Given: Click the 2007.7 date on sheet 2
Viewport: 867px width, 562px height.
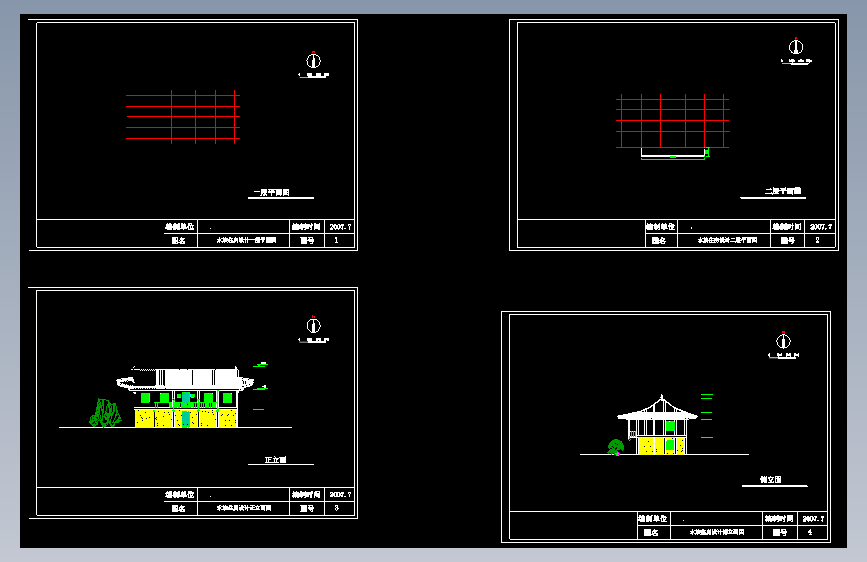Looking at the screenshot, I should (821, 227).
